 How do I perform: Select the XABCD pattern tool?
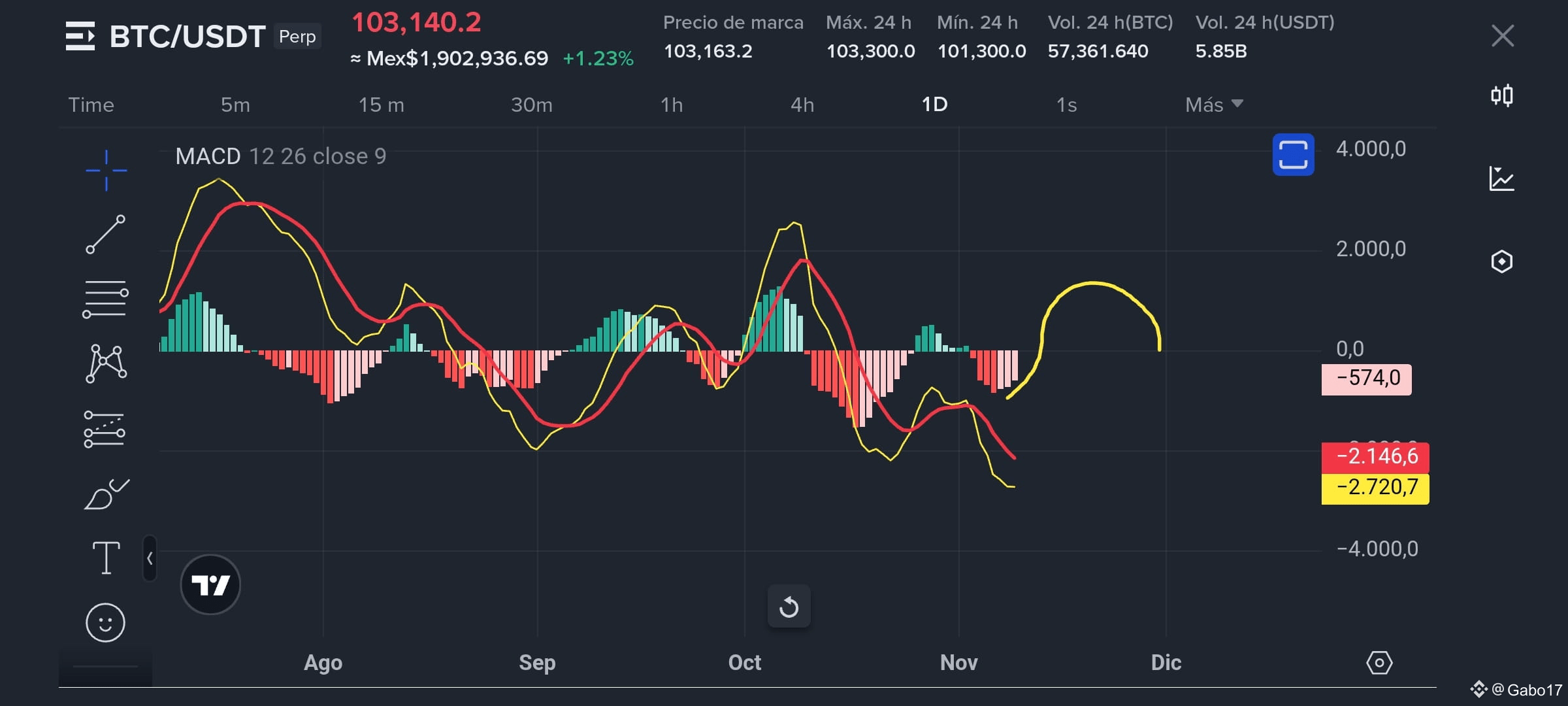click(106, 363)
